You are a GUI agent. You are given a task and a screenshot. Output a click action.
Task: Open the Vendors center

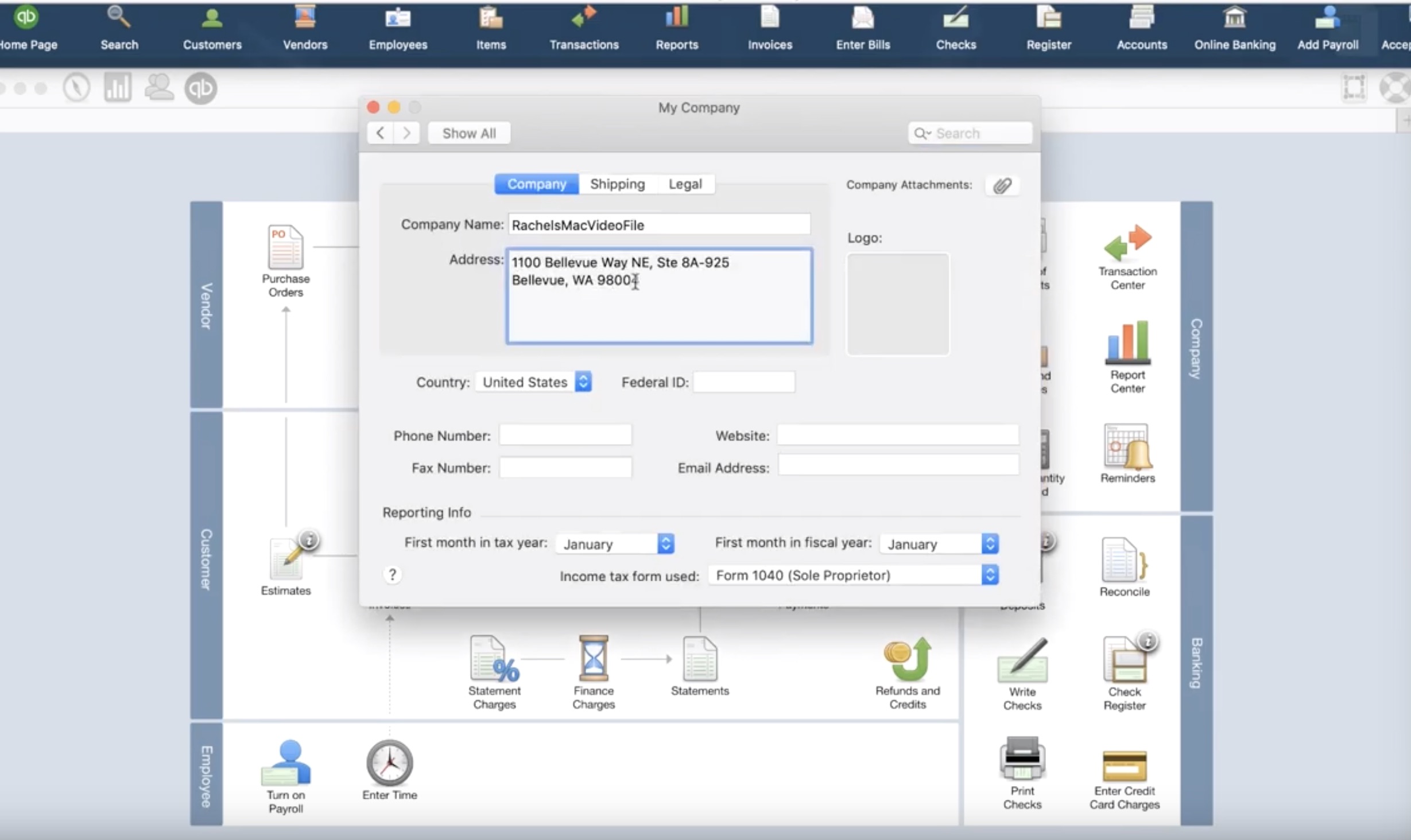[x=305, y=27]
